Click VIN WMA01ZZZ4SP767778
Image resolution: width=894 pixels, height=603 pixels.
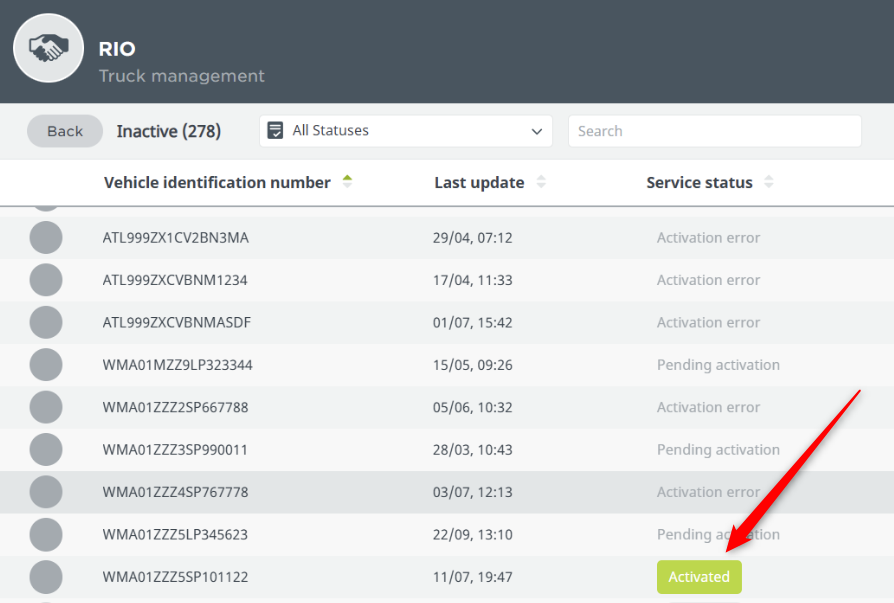(x=176, y=492)
